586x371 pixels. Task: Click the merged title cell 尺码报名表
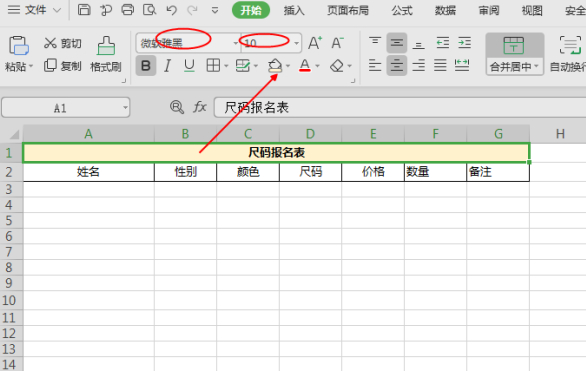pos(276,153)
